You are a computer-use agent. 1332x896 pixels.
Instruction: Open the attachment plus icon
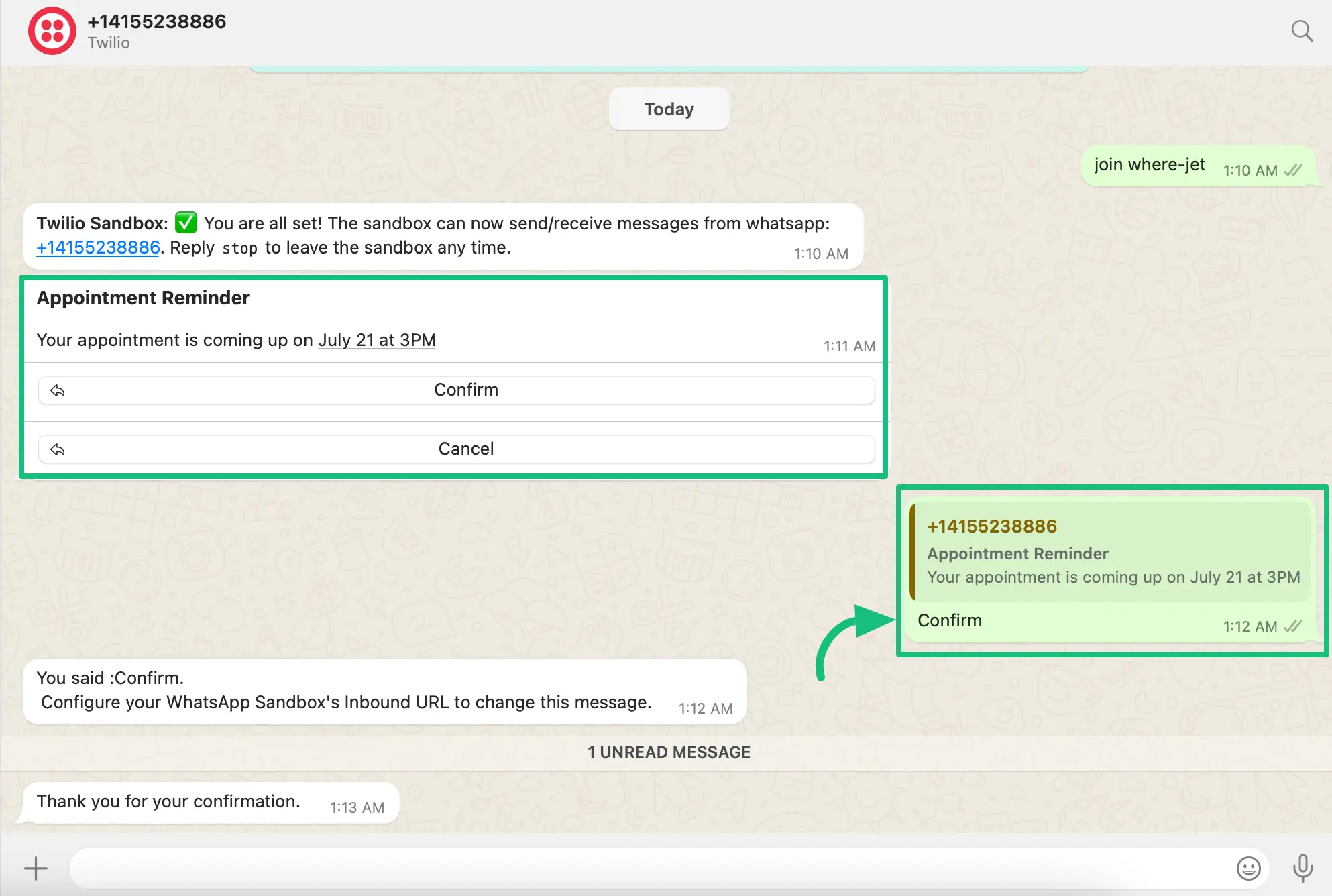click(36, 867)
